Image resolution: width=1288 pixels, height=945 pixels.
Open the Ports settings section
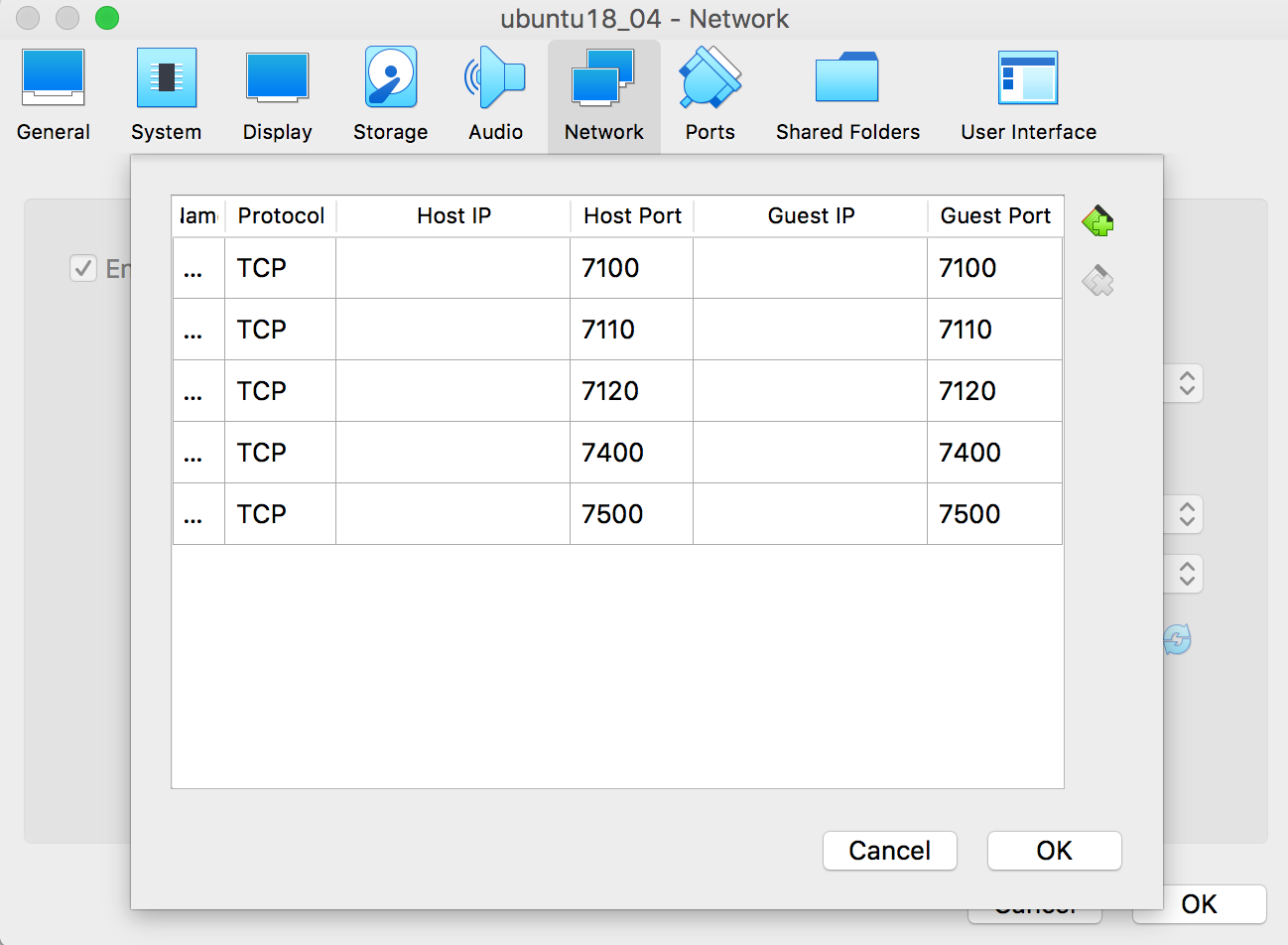coord(710,96)
